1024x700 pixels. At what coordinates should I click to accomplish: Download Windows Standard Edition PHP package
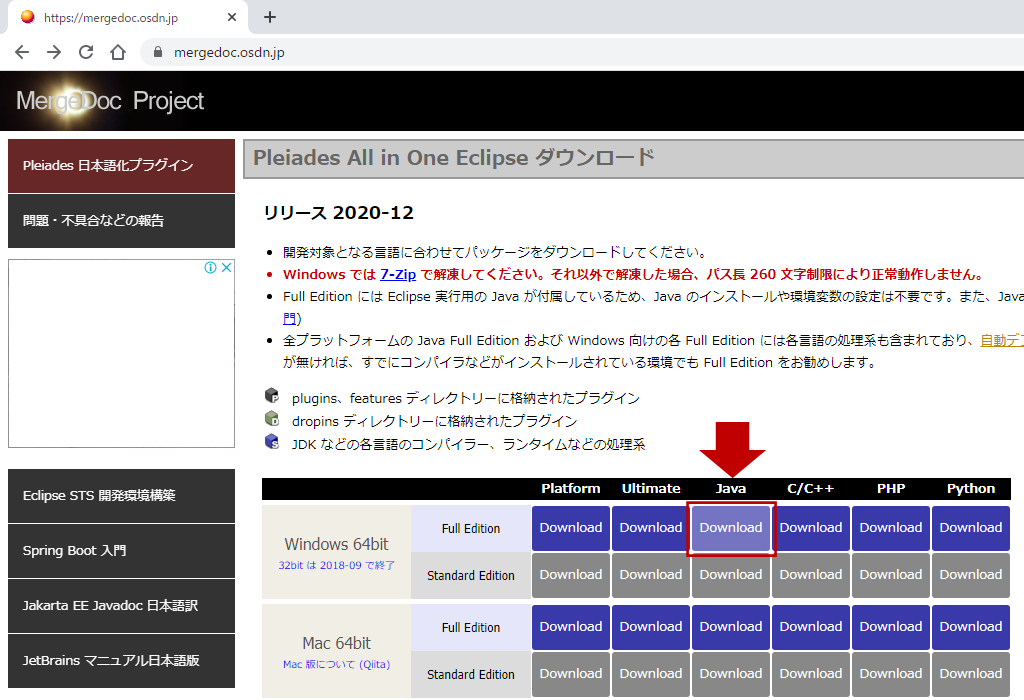(891, 575)
